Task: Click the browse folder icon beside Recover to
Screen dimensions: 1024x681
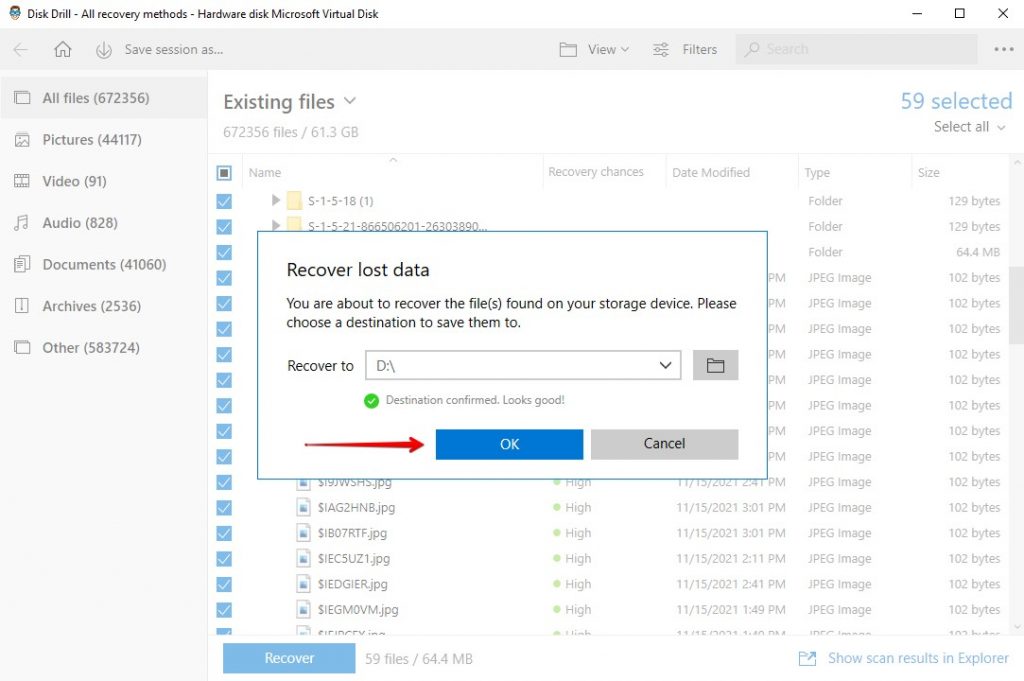Action: [x=715, y=365]
